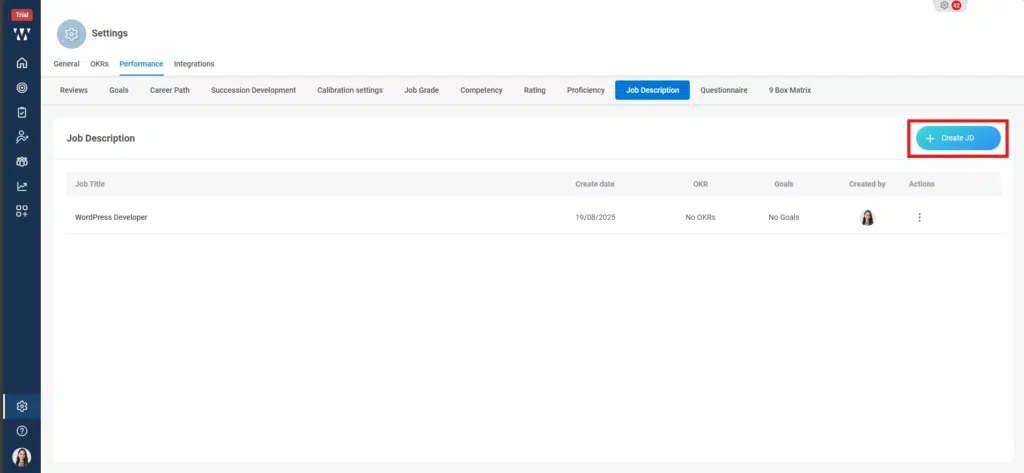The width and height of the screenshot is (1024, 473).
Task: Click the No OKRs cell
Action: pos(700,218)
